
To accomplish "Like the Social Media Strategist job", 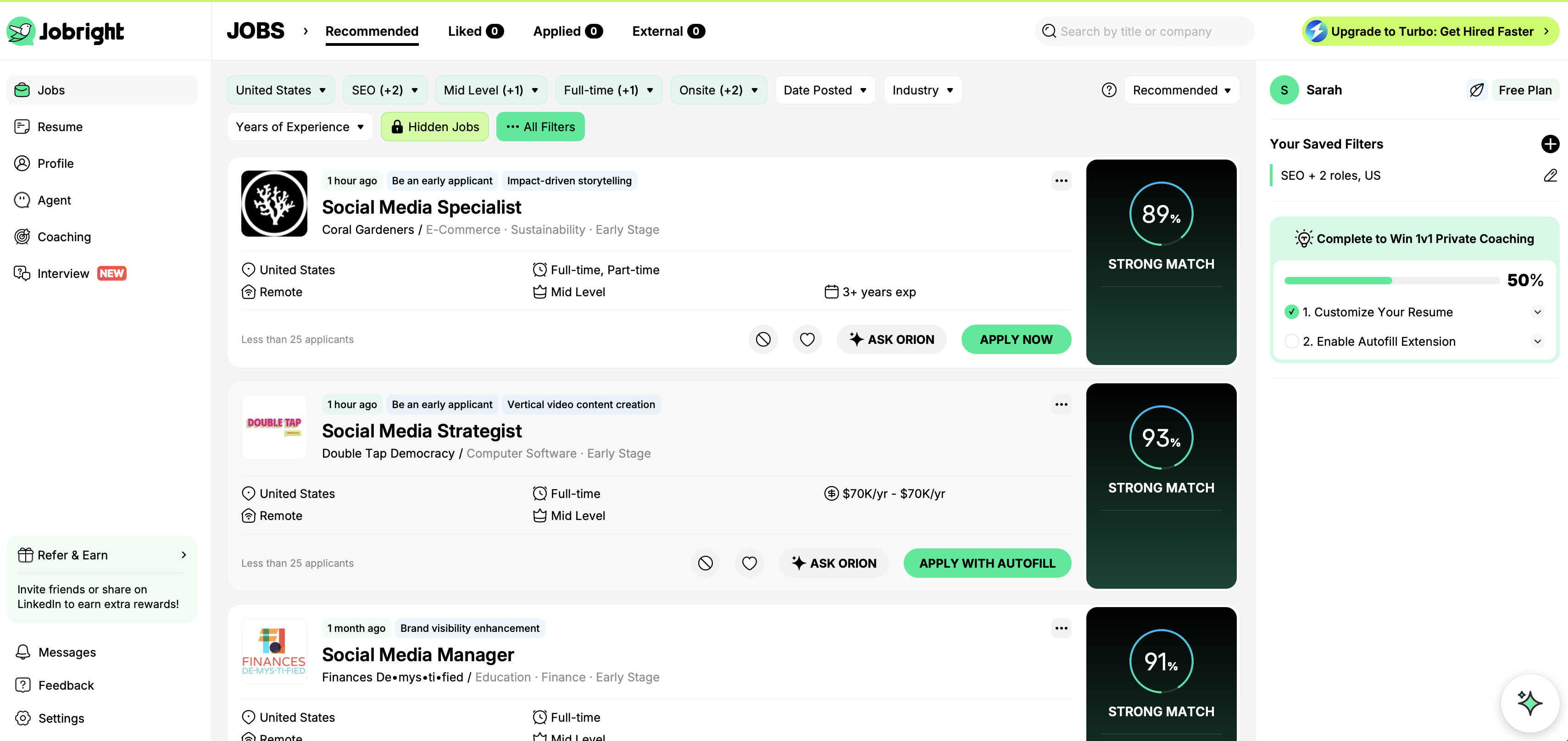I will point(749,564).
